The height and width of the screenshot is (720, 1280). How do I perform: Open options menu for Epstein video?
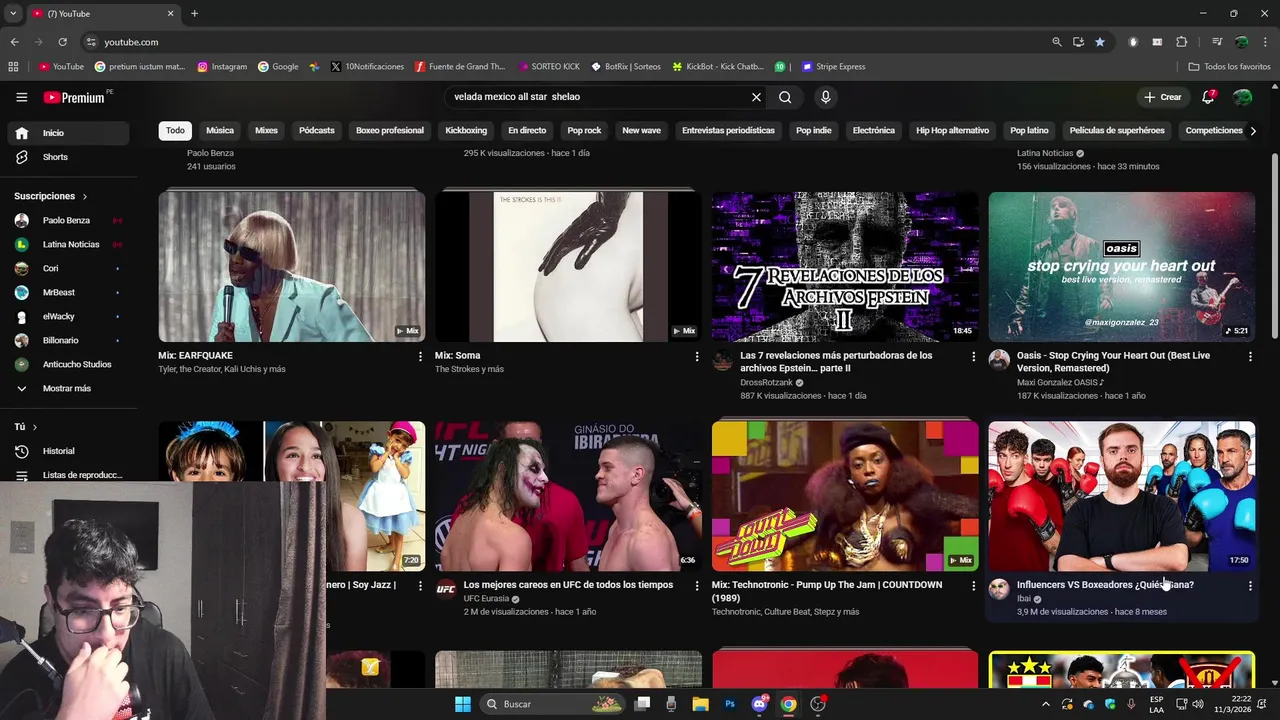(x=973, y=356)
